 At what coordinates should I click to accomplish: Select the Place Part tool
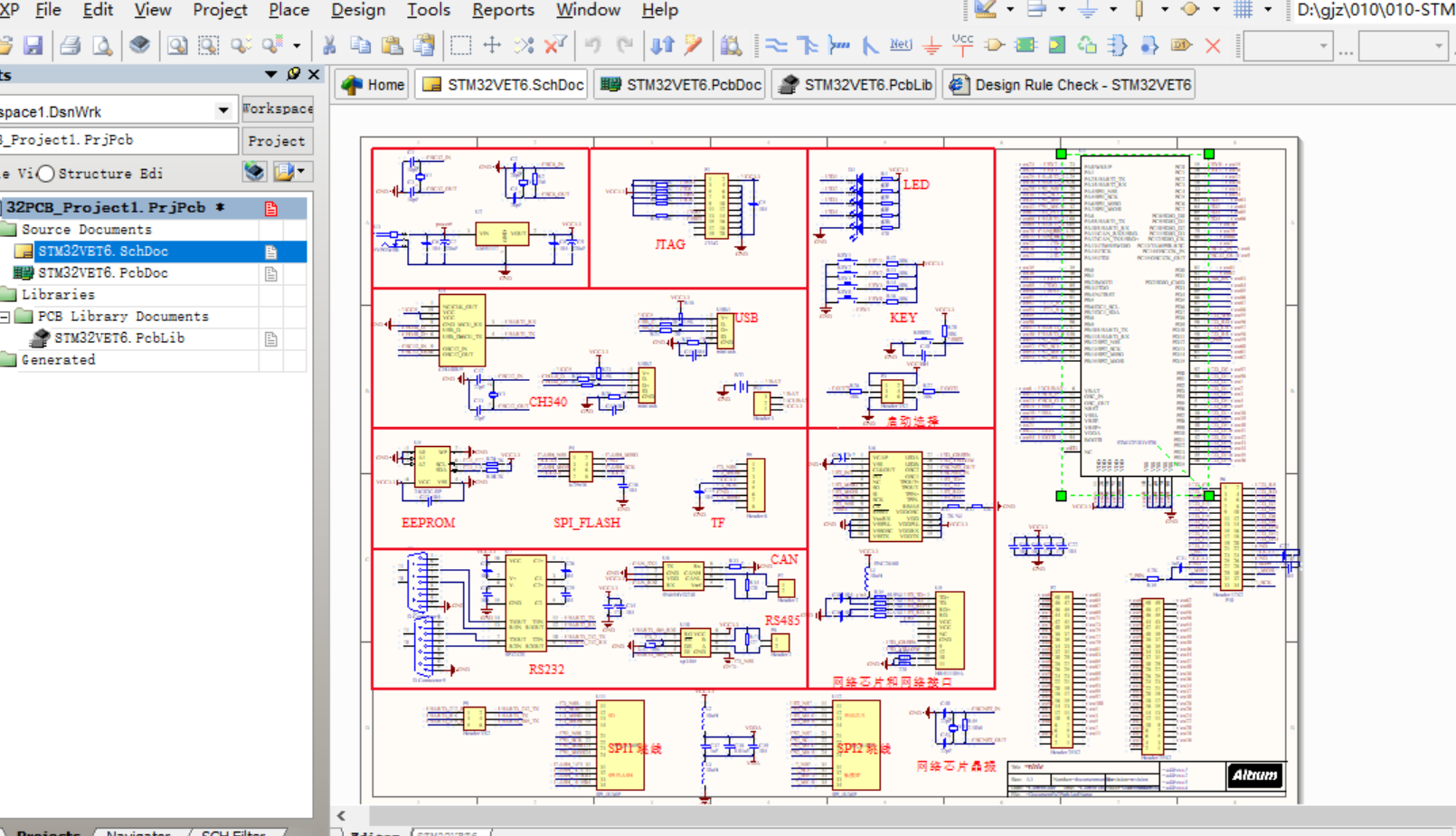pyautogui.click(x=995, y=45)
